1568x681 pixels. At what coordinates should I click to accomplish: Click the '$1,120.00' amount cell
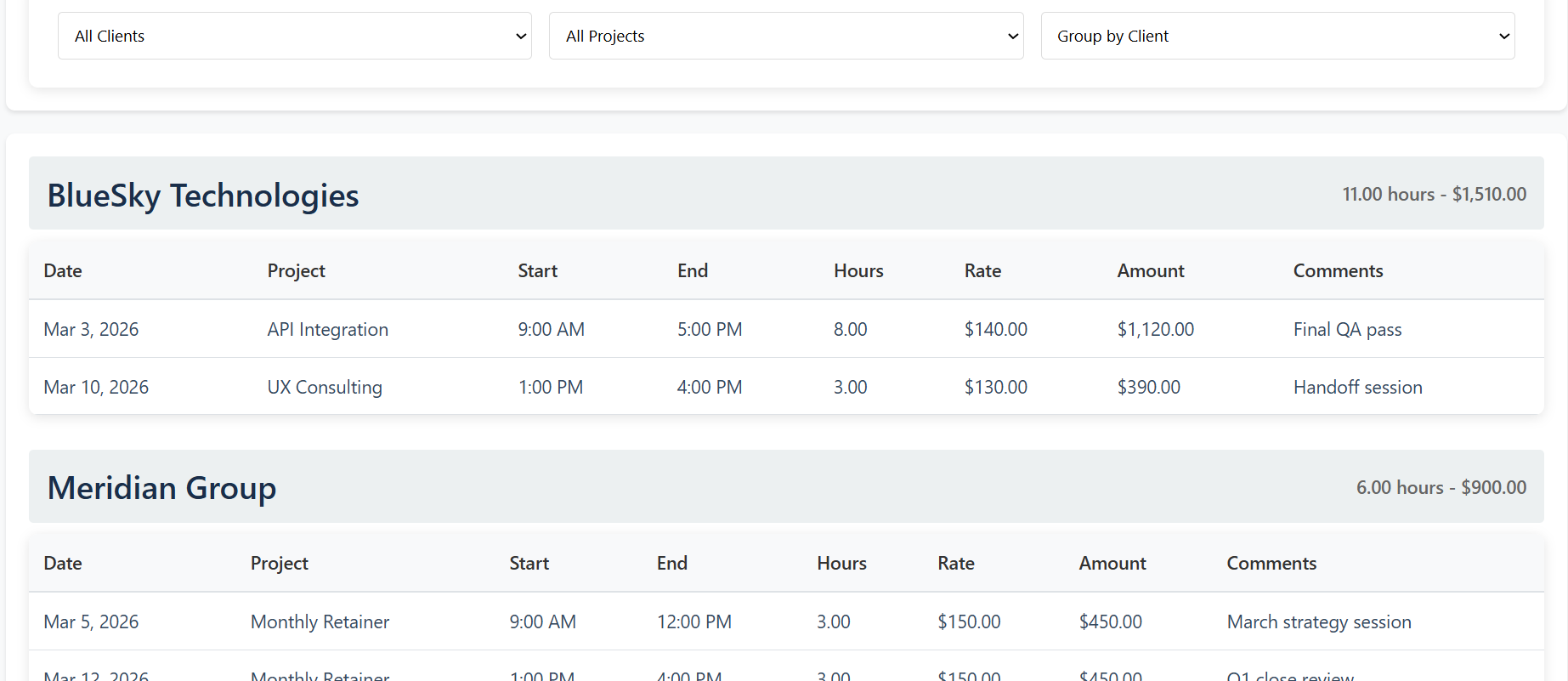1155,329
